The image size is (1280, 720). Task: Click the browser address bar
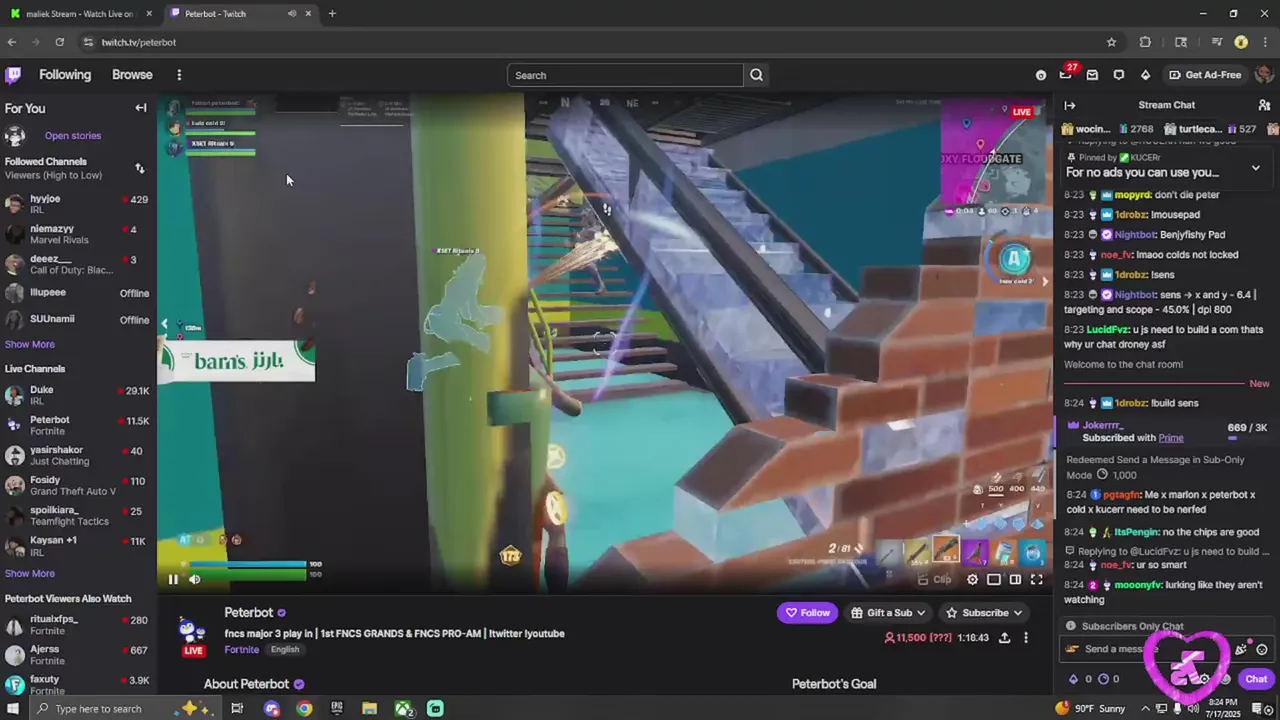tap(590, 42)
